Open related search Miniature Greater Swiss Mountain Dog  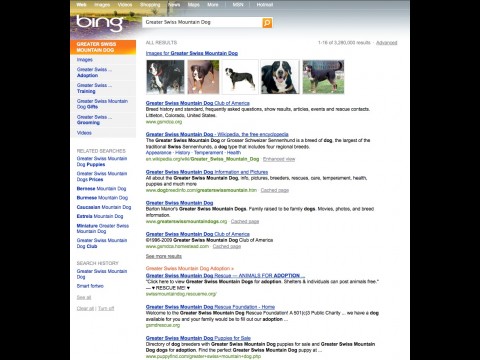pos(102,228)
